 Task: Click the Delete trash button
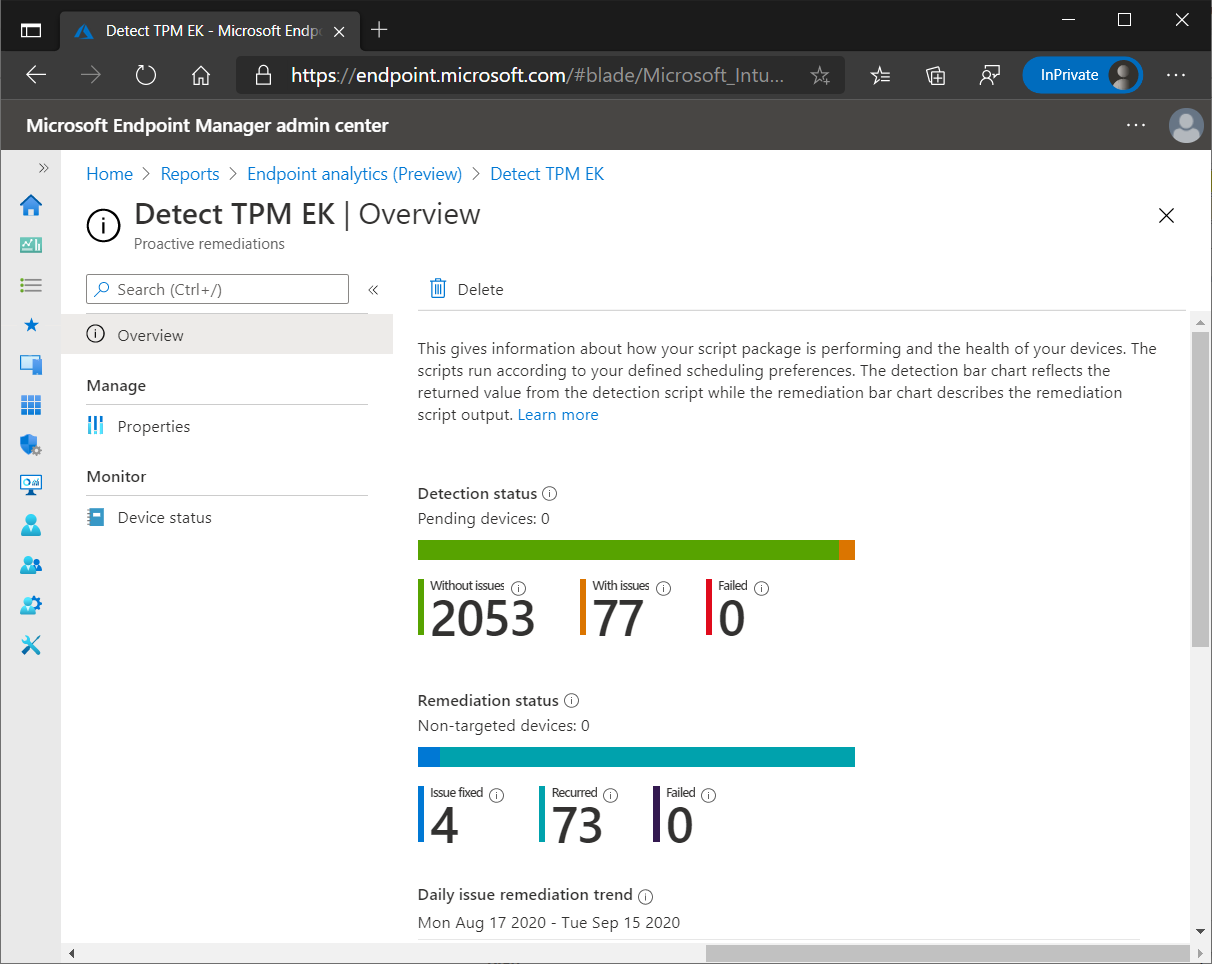[x=466, y=289]
